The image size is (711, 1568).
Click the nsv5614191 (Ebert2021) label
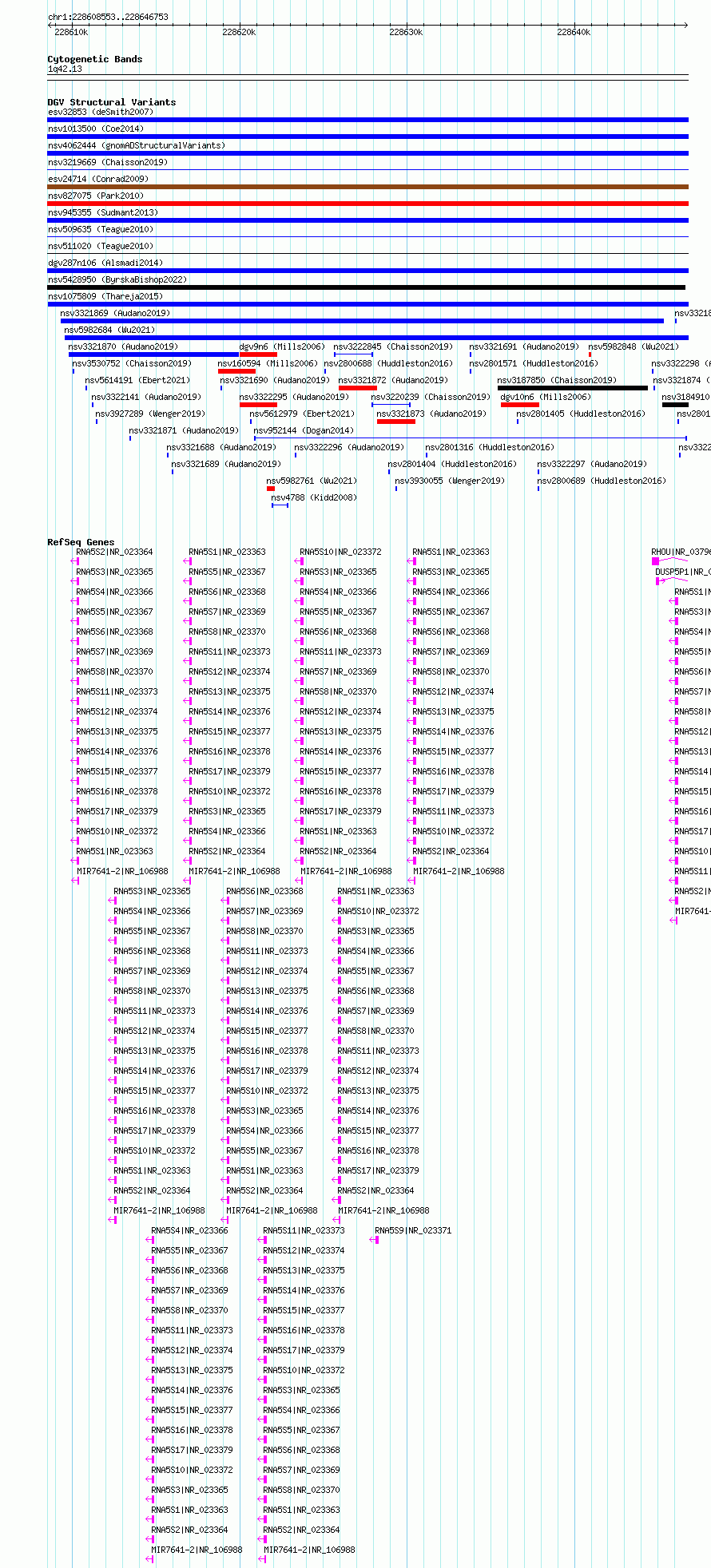coord(138,380)
